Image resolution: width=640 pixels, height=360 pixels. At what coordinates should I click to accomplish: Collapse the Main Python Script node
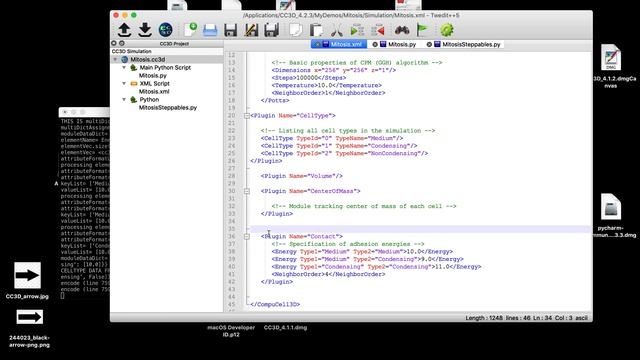pos(124,67)
